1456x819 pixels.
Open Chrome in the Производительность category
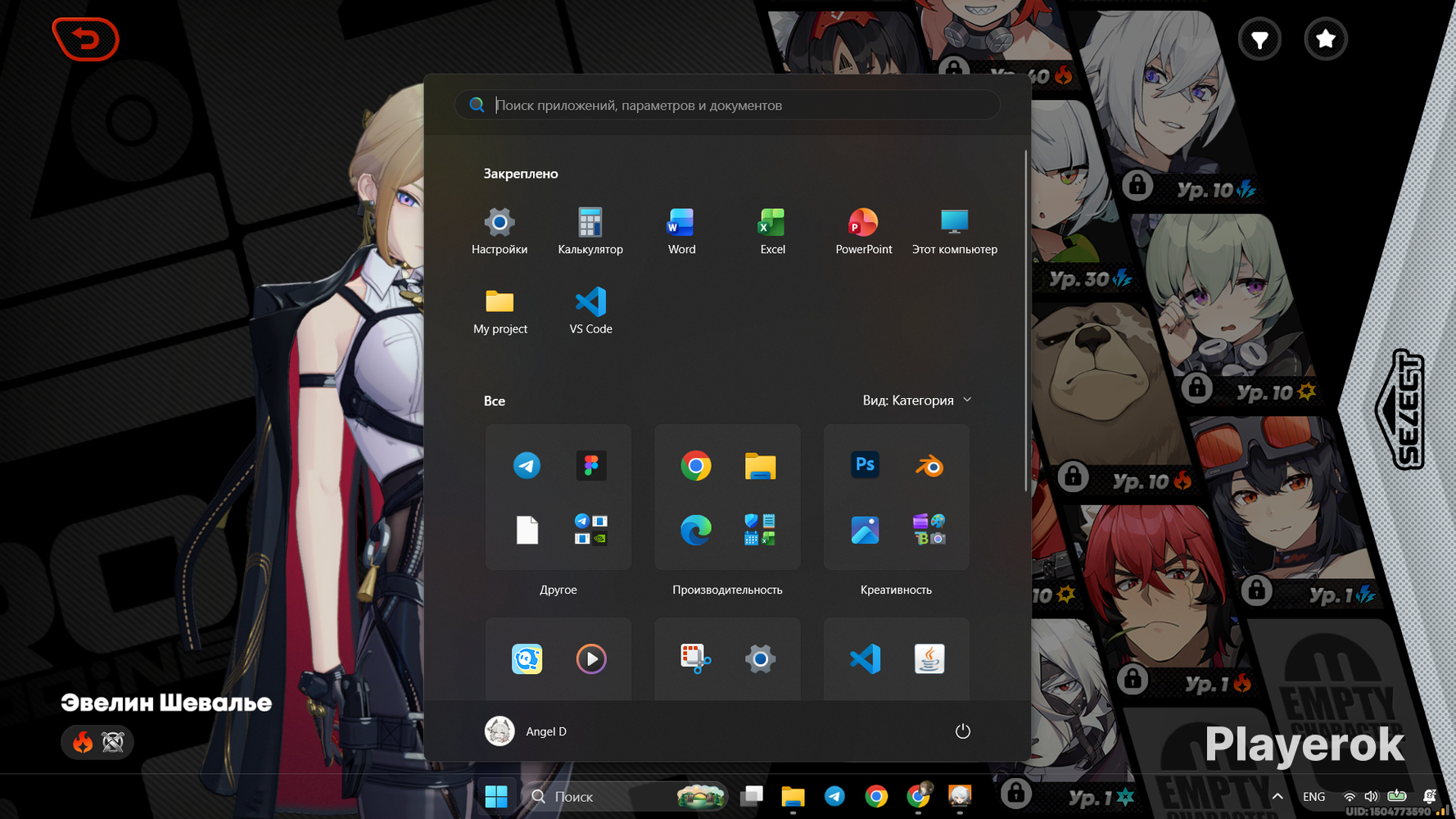pos(695,465)
